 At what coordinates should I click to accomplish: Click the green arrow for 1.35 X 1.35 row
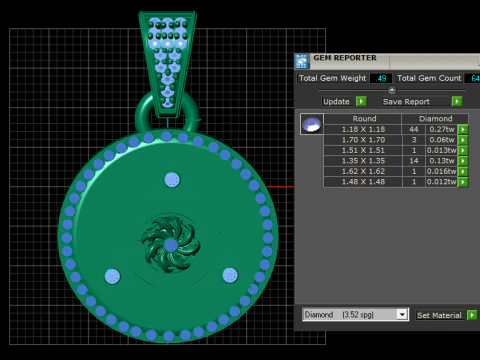[463, 161]
